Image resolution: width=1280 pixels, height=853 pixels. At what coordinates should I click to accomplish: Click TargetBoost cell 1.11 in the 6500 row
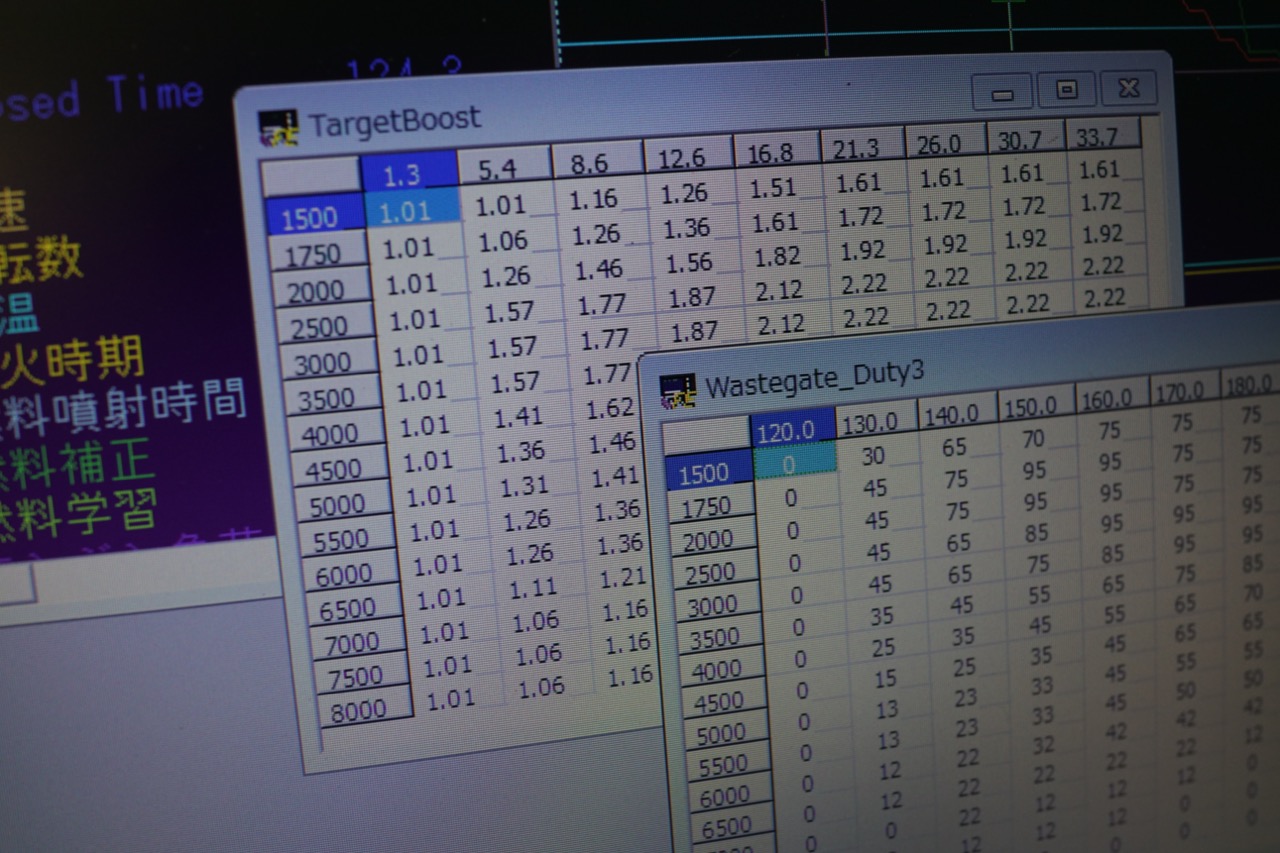[x=539, y=588]
